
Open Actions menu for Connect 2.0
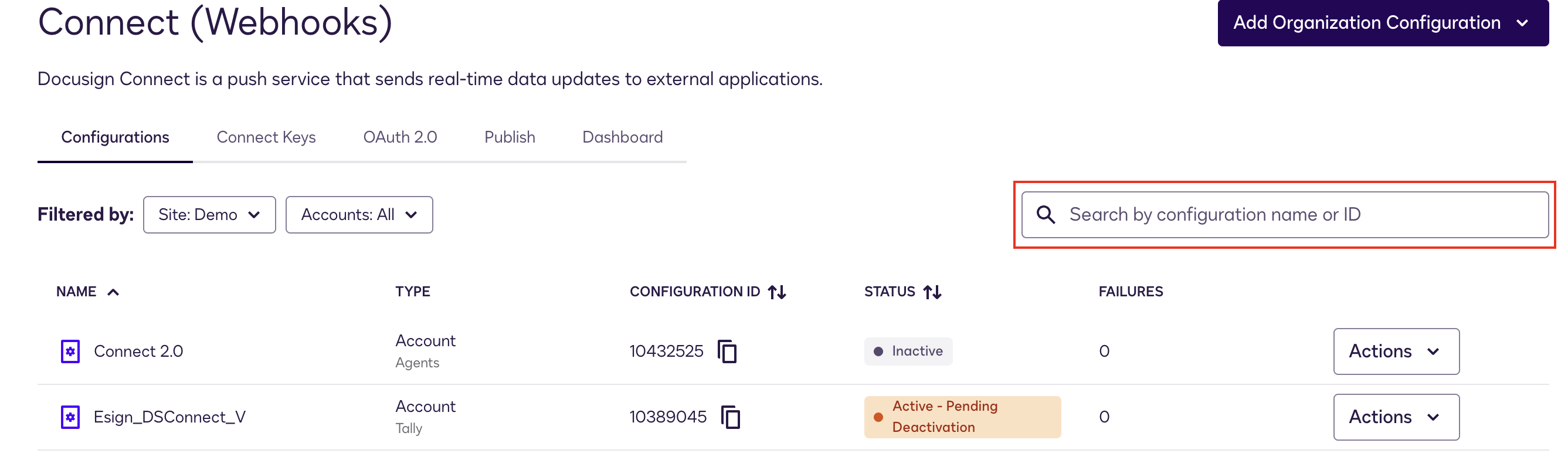point(1395,351)
